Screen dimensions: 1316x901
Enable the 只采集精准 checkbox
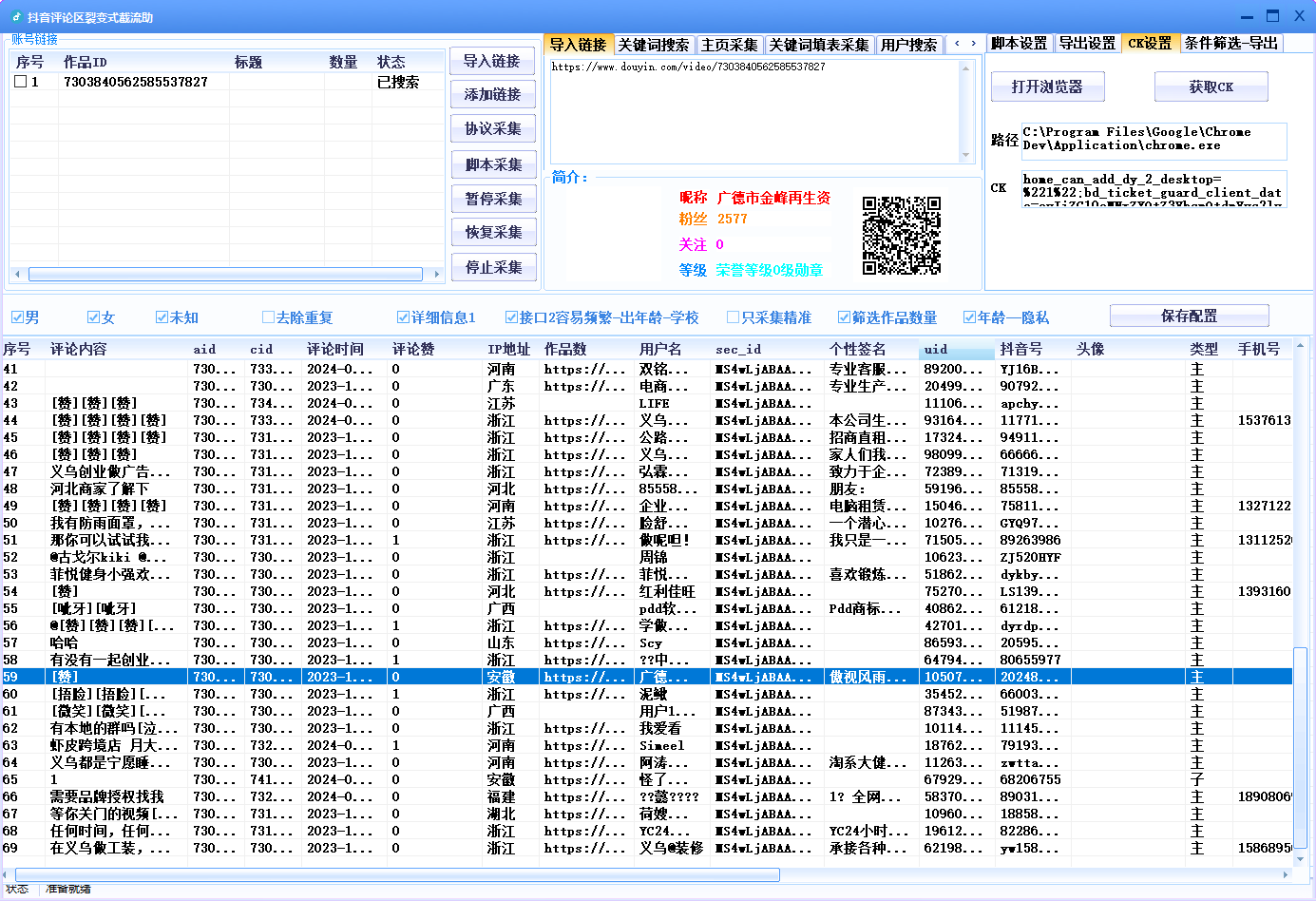point(733,317)
